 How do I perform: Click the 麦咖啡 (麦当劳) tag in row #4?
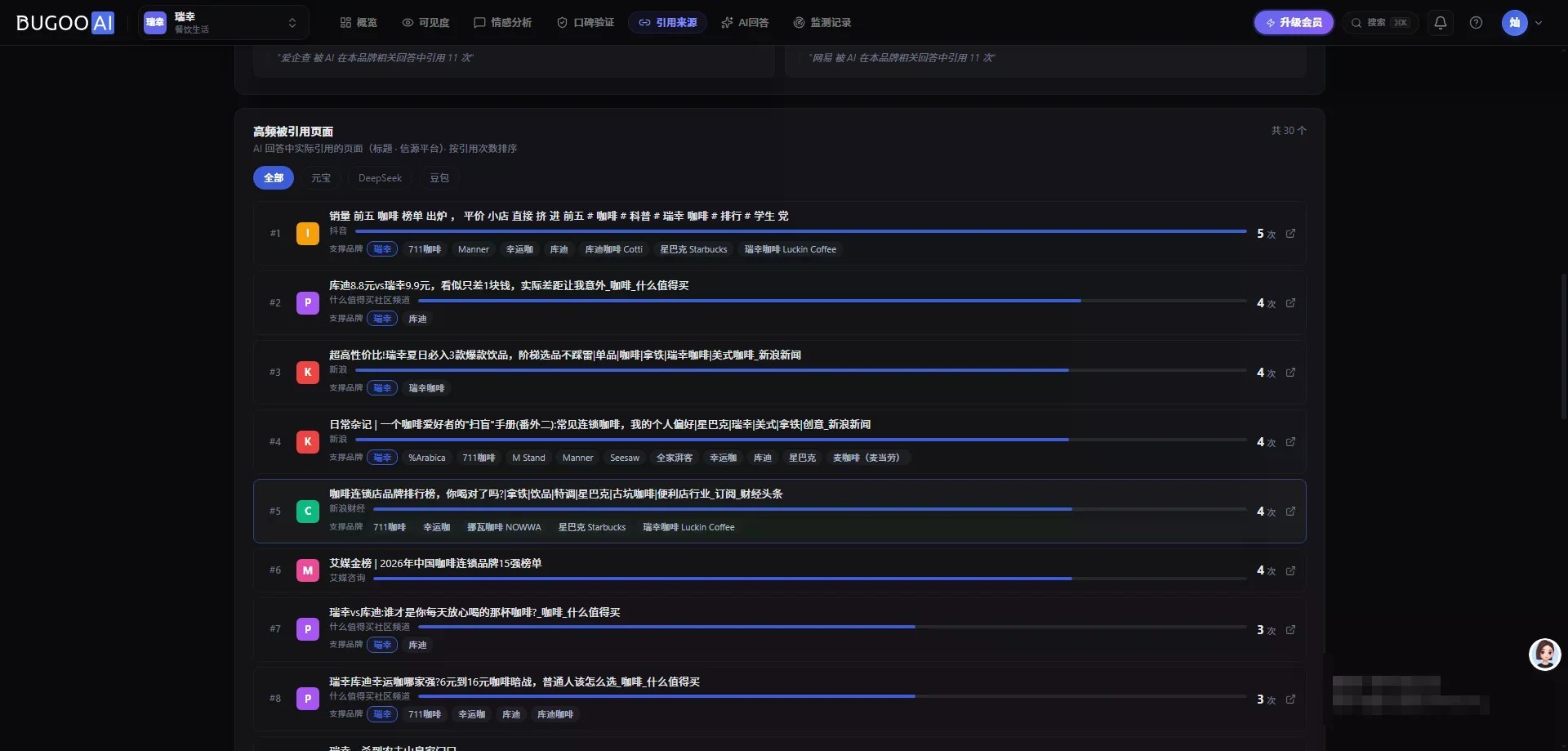(866, 458)
